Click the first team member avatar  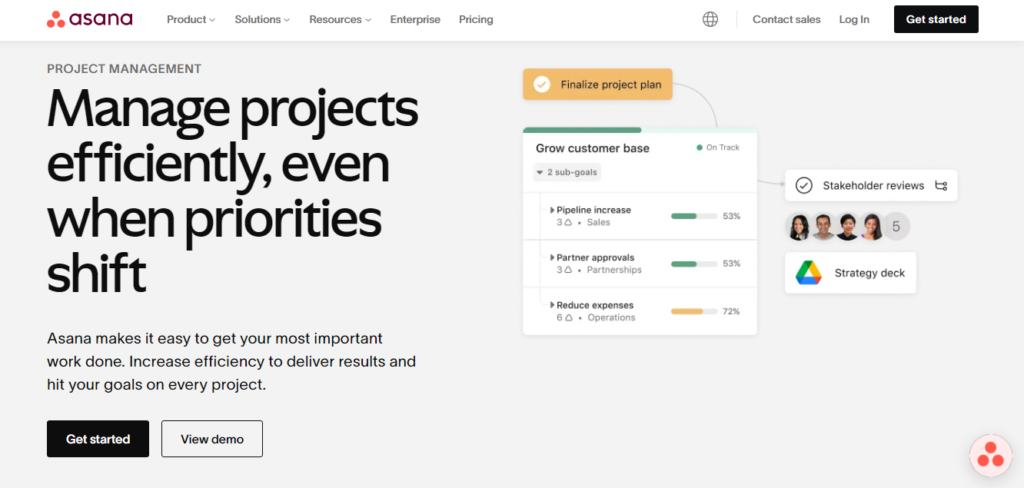799,227
